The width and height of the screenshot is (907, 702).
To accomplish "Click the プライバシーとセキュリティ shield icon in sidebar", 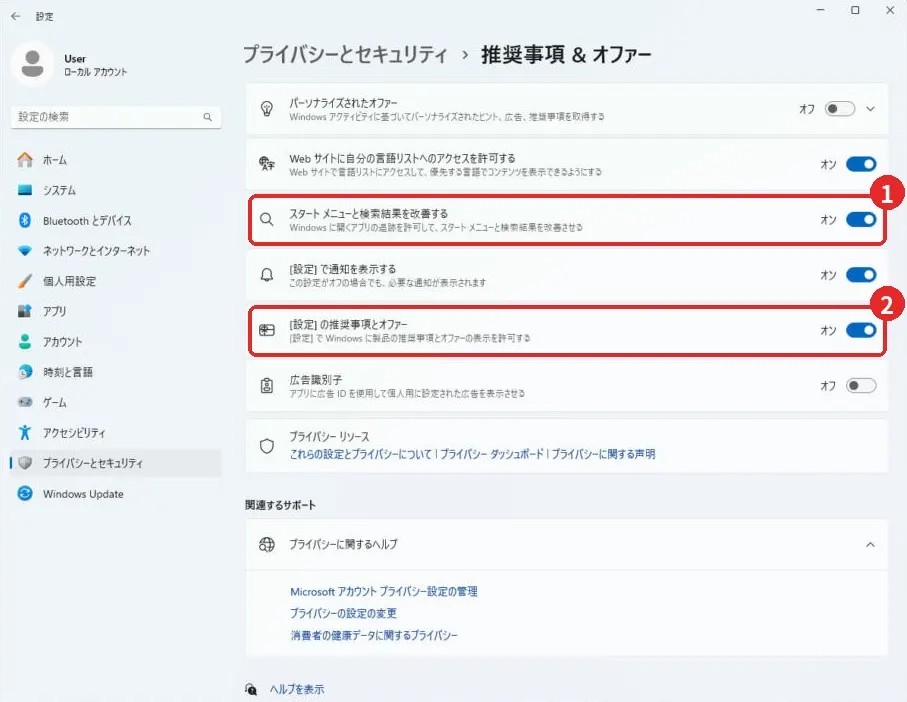I will 25,463.
